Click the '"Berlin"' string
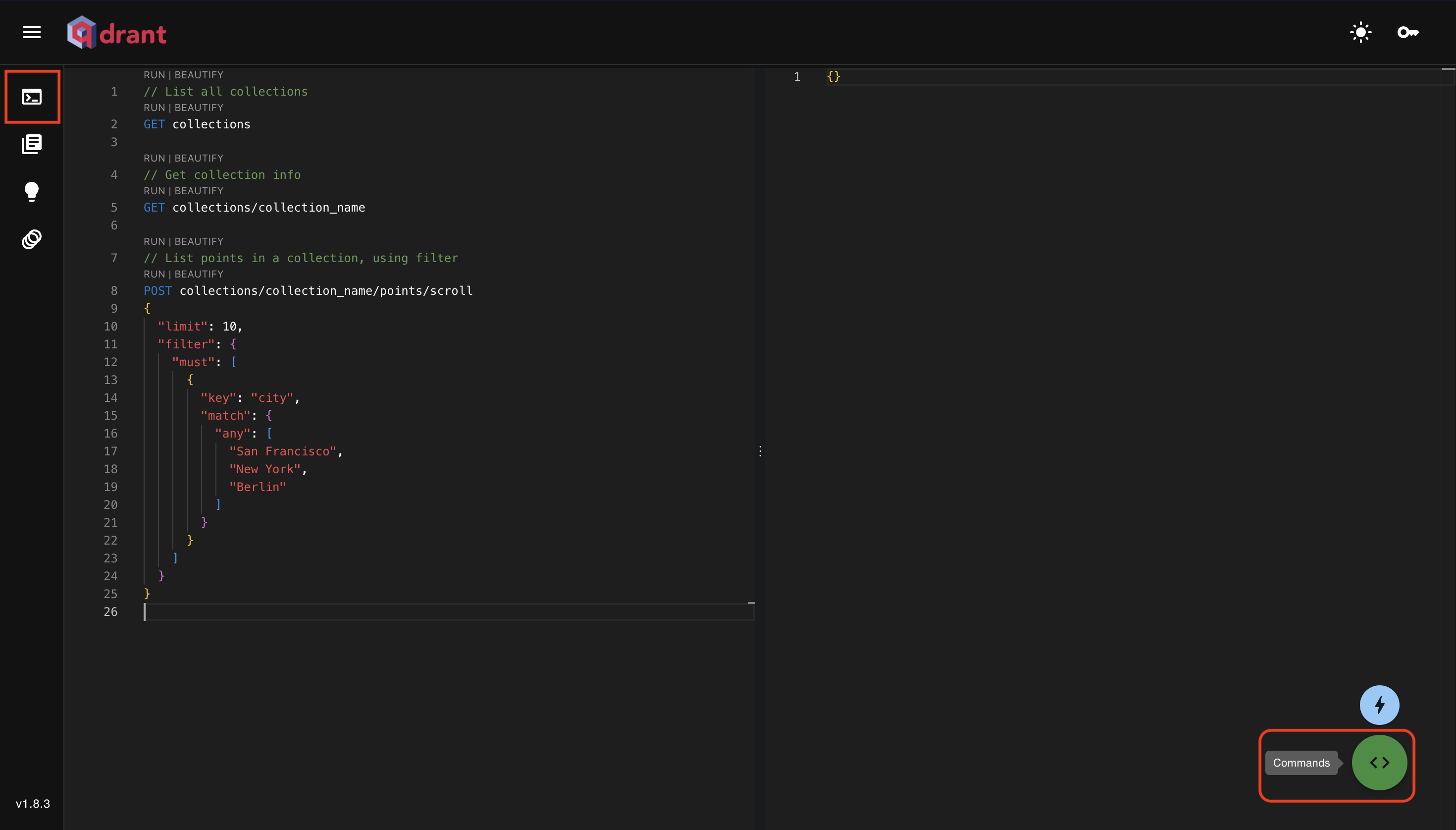1456x830 pixels. 258,487
